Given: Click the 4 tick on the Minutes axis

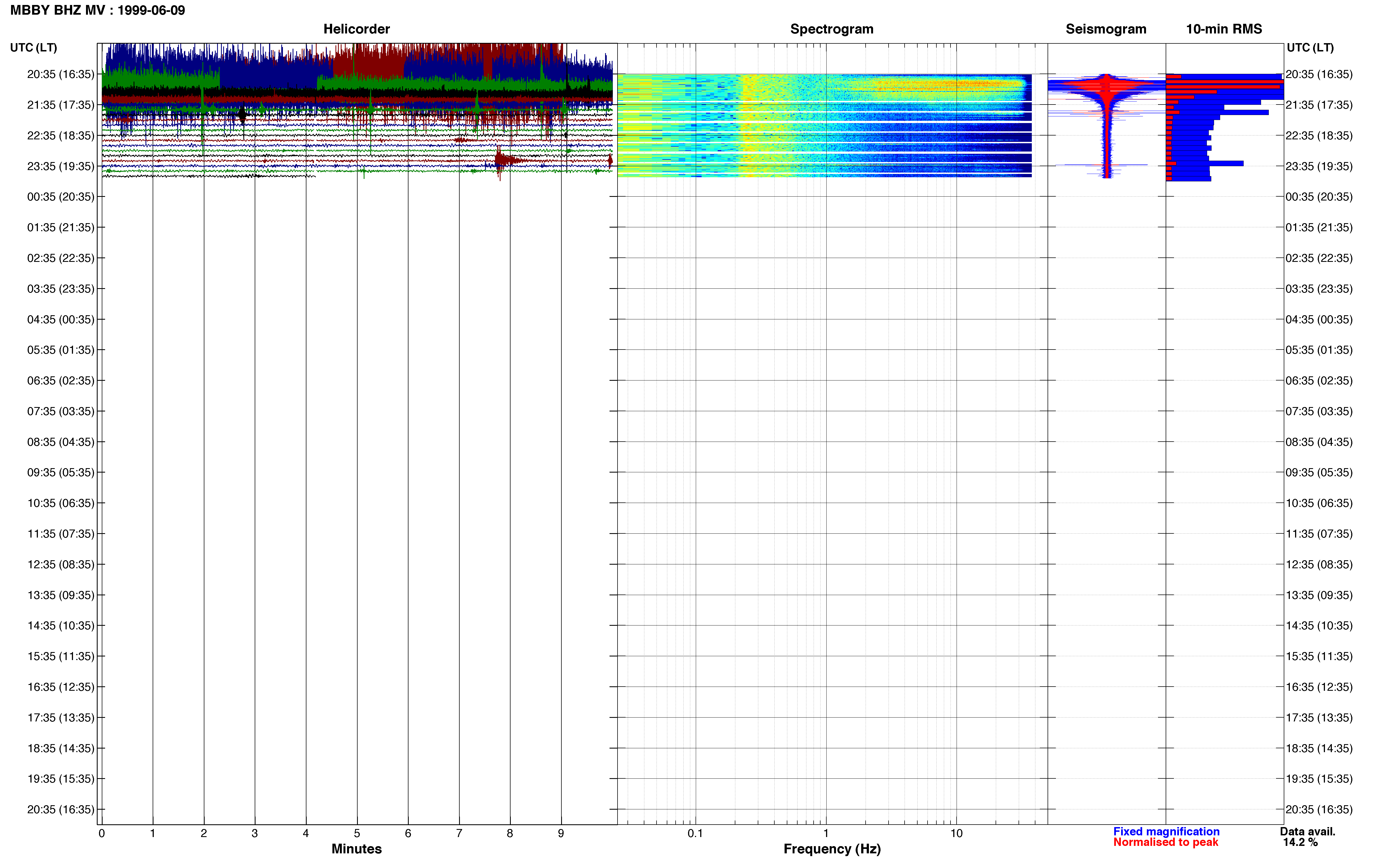Looking at the screenshot, I should 306,833.
